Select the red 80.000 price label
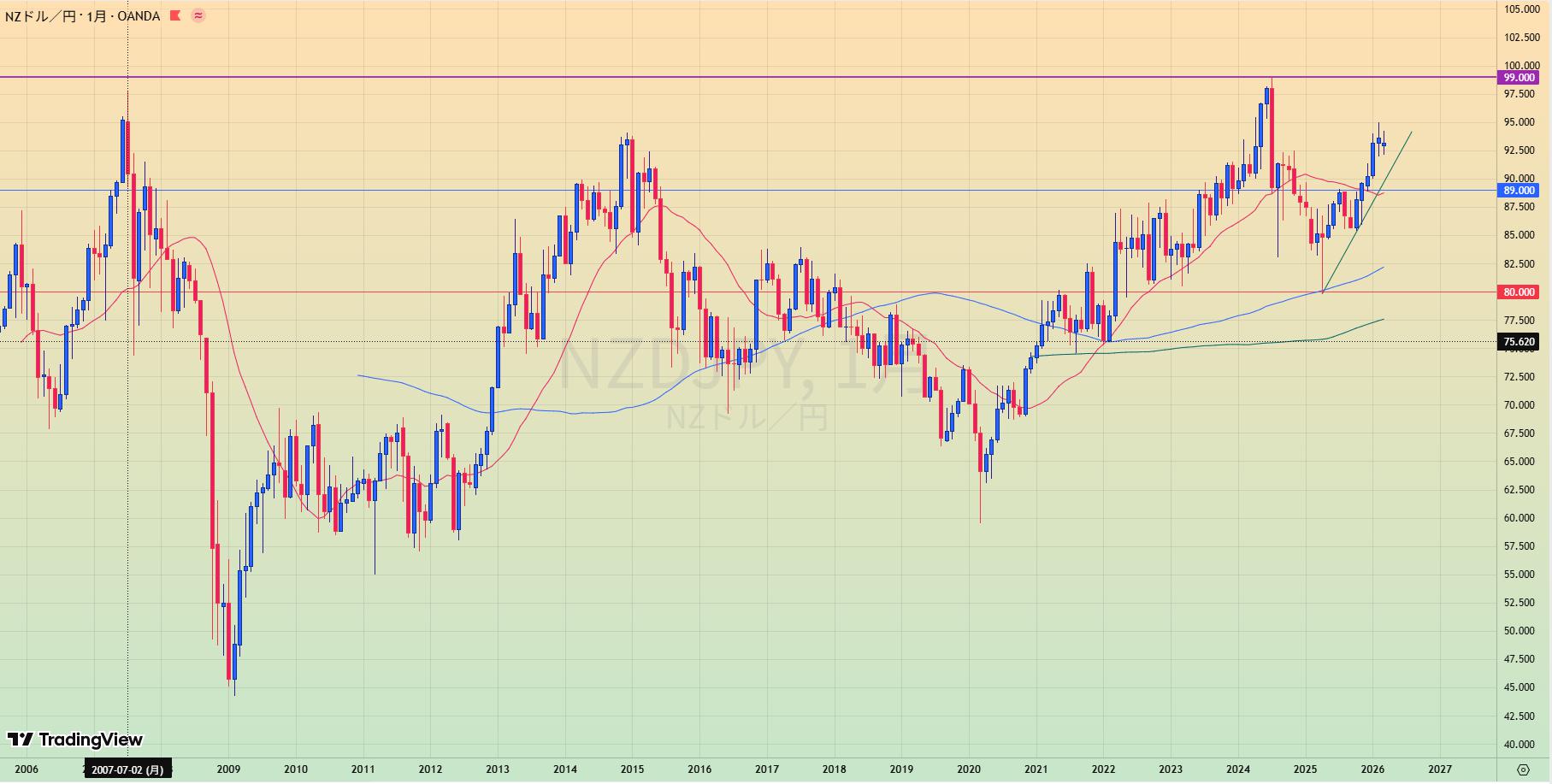Screen dimensions: 1552x784 click(x=1519, y=292)
